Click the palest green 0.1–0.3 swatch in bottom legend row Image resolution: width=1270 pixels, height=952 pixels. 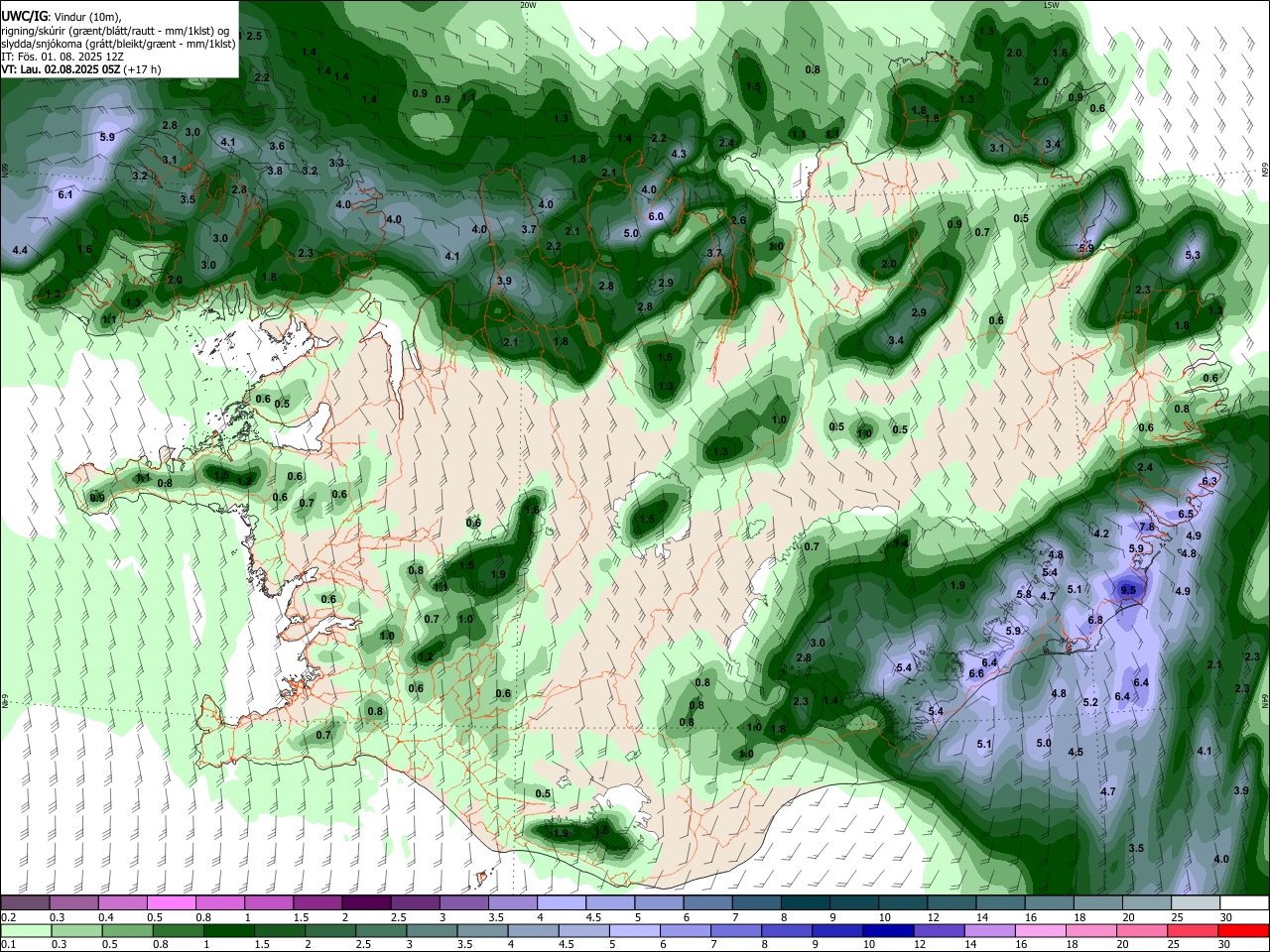click(x=26, y=930)
